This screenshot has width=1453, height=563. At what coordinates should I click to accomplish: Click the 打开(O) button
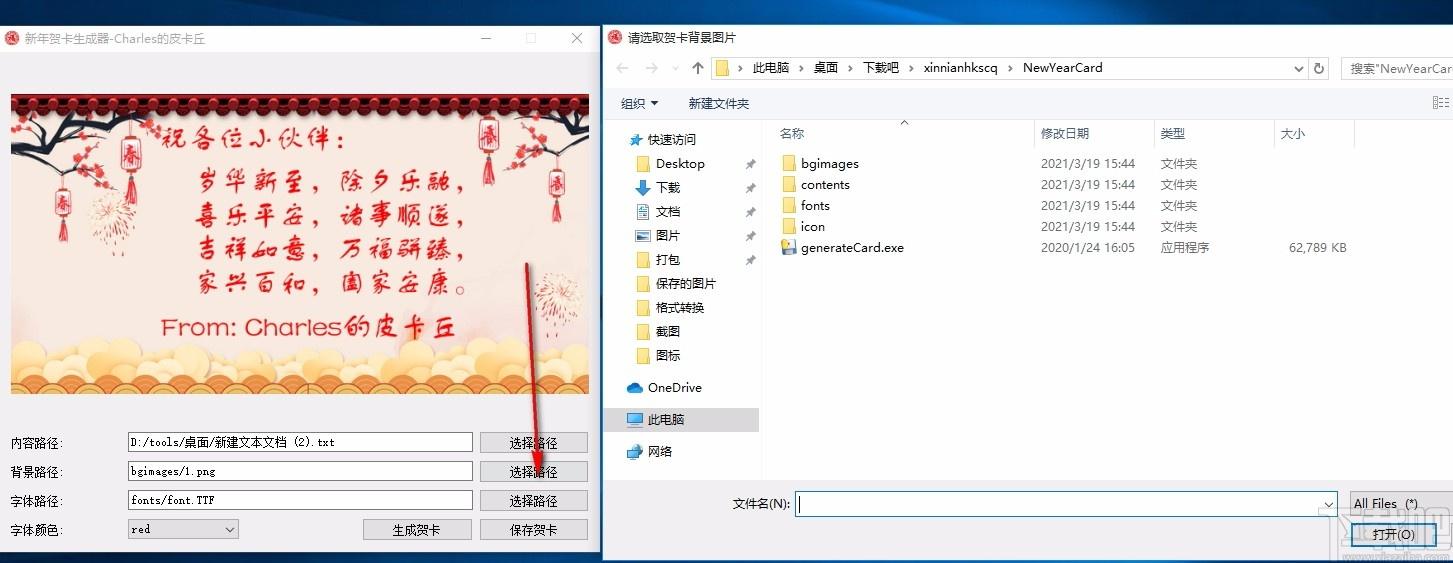click(1393, 535)
